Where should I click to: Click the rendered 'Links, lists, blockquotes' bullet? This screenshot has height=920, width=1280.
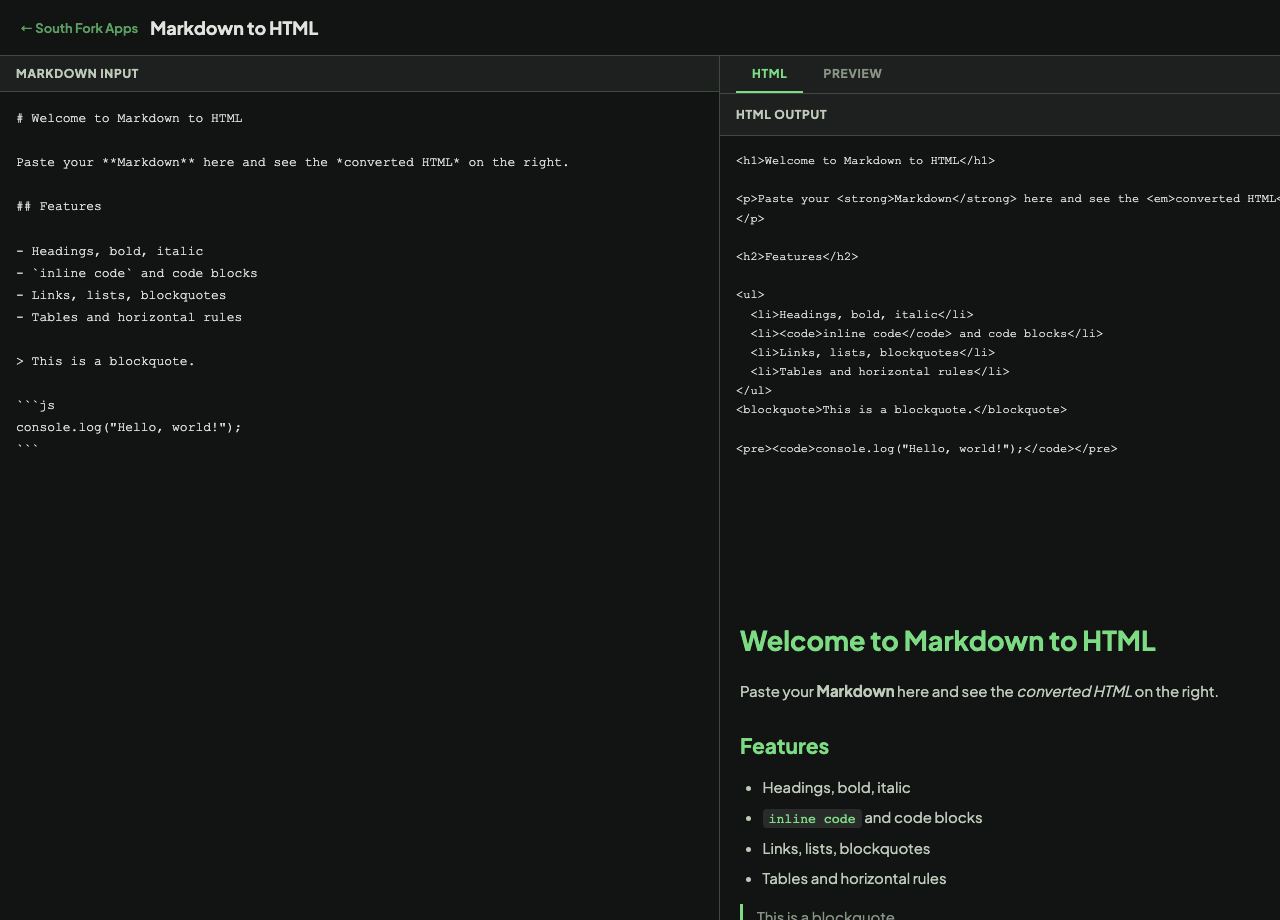pyautogui.click(x=846, y=848)
